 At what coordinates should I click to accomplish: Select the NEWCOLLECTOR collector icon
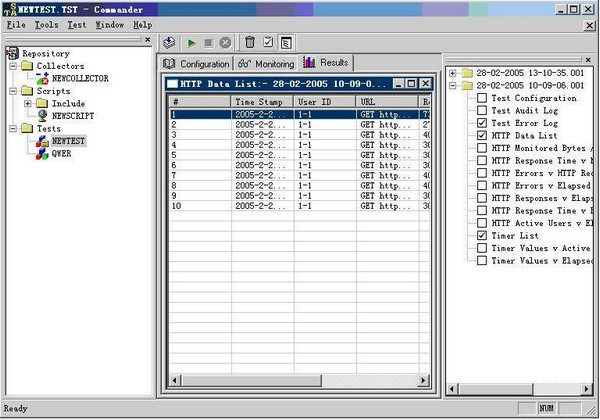coord(42,78)
